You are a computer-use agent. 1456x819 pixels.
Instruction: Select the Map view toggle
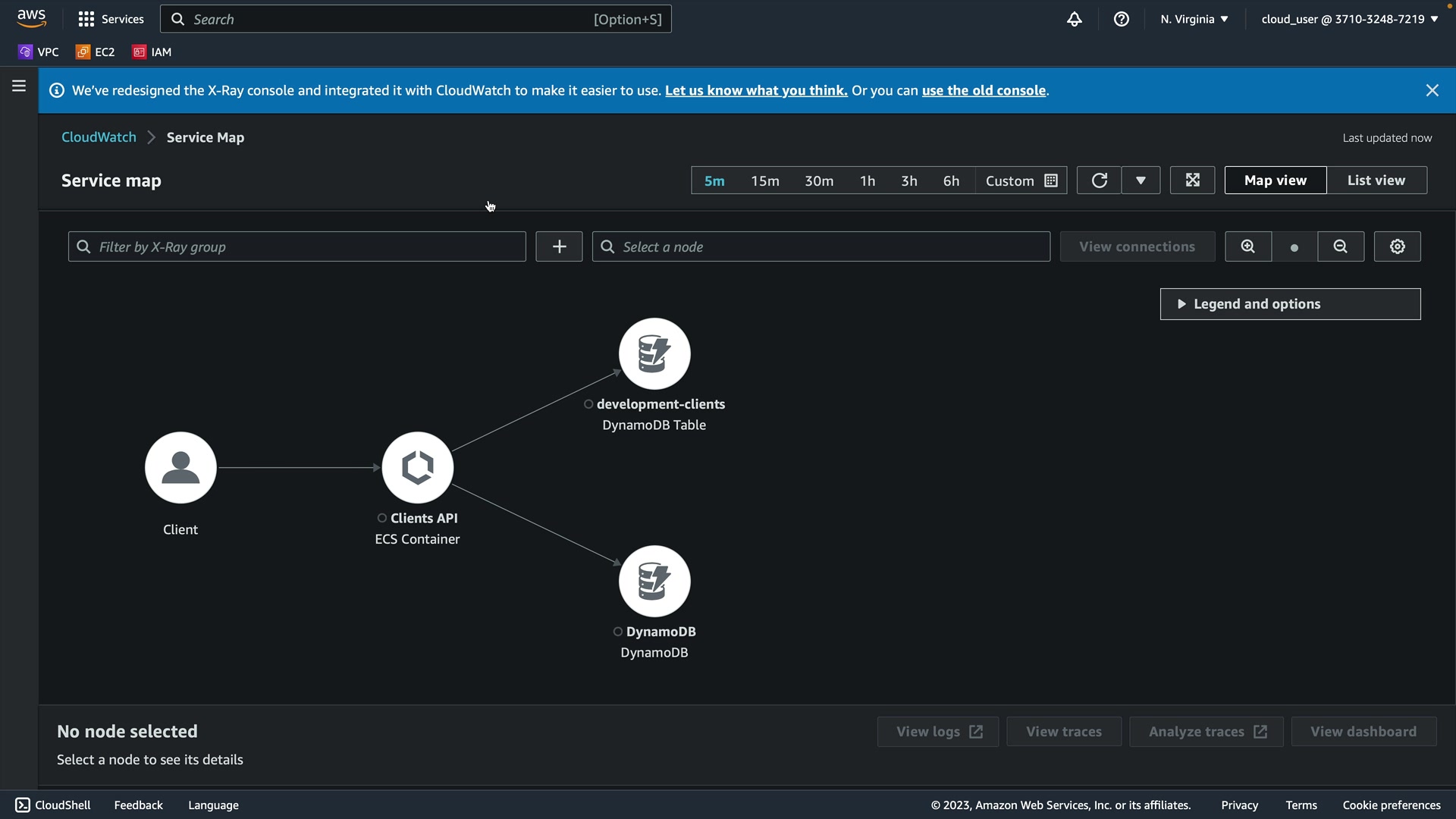[x=1275, y=180]
